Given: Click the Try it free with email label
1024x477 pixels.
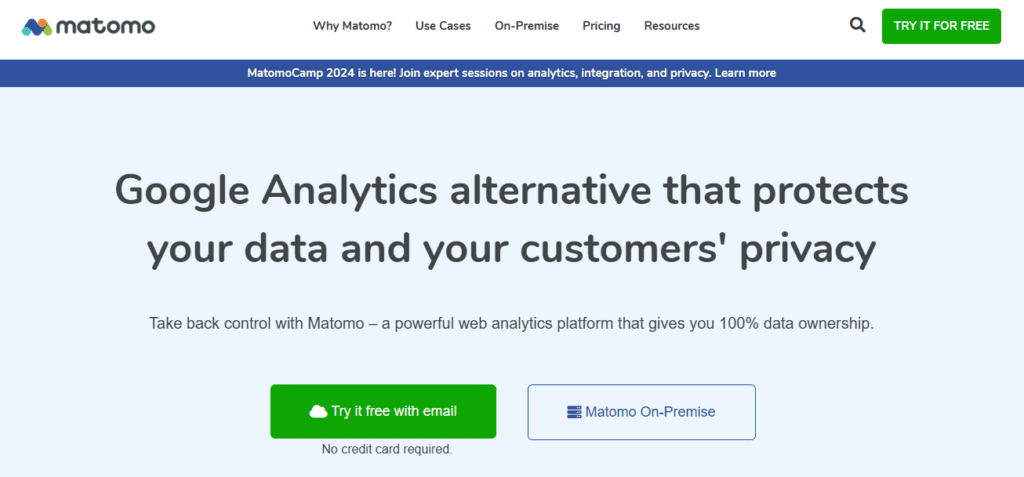Looking at the screenshot, I should click(x=394, y=411).
